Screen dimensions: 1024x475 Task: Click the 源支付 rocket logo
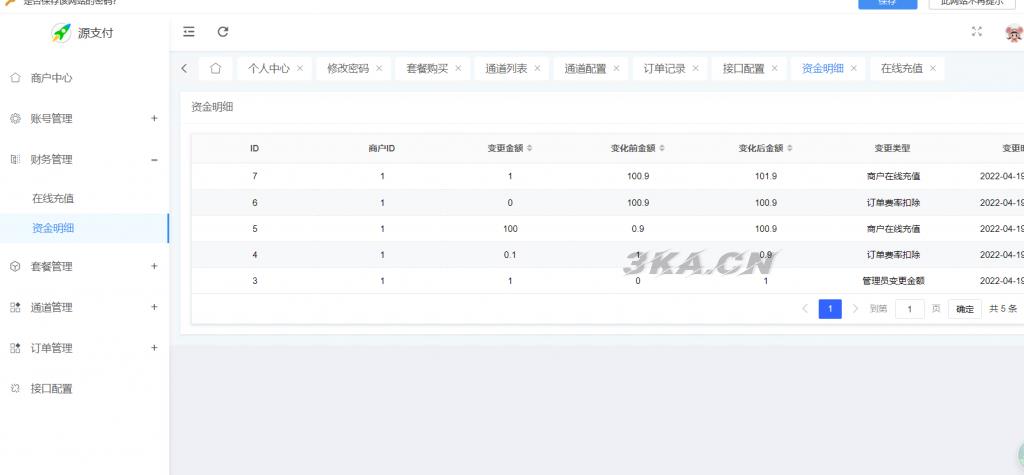click(62, 33)
